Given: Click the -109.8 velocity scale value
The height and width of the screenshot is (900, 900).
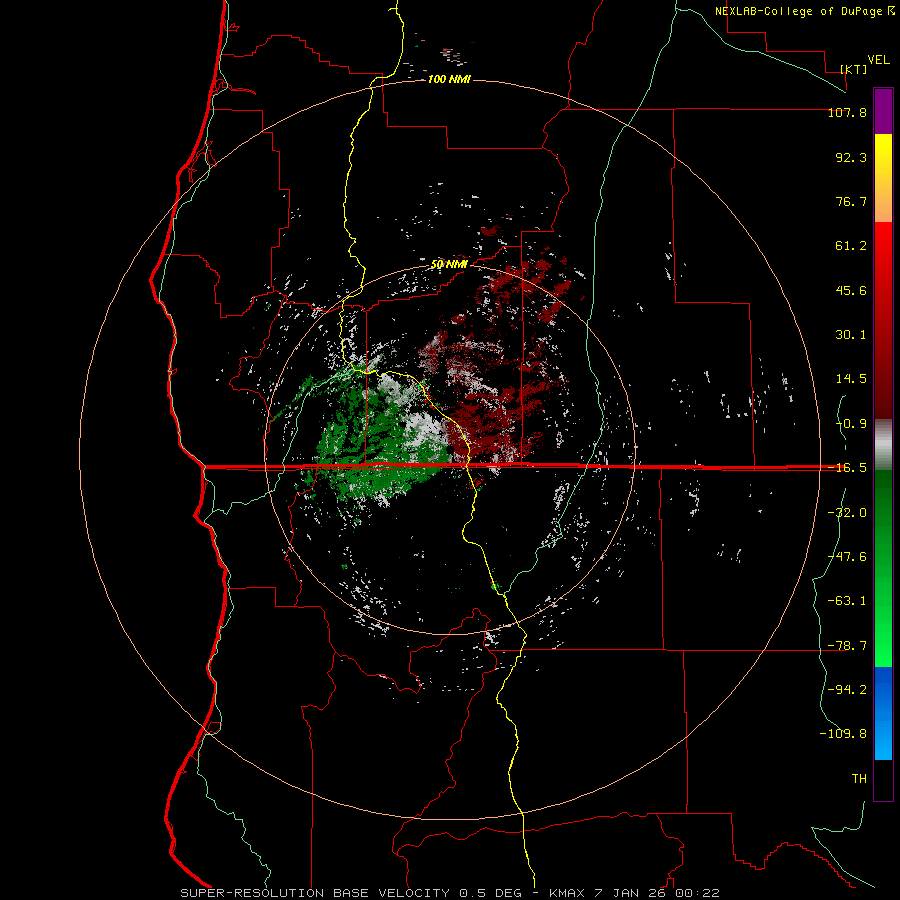Looking at the screenshot, I should (x=843, y=734).
